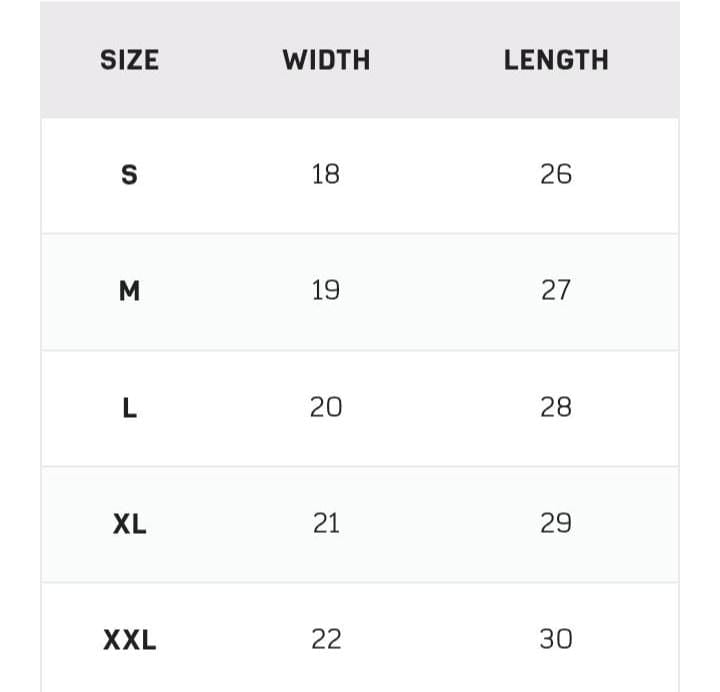Click length value 28 for size L

click(x=556, y=407)
